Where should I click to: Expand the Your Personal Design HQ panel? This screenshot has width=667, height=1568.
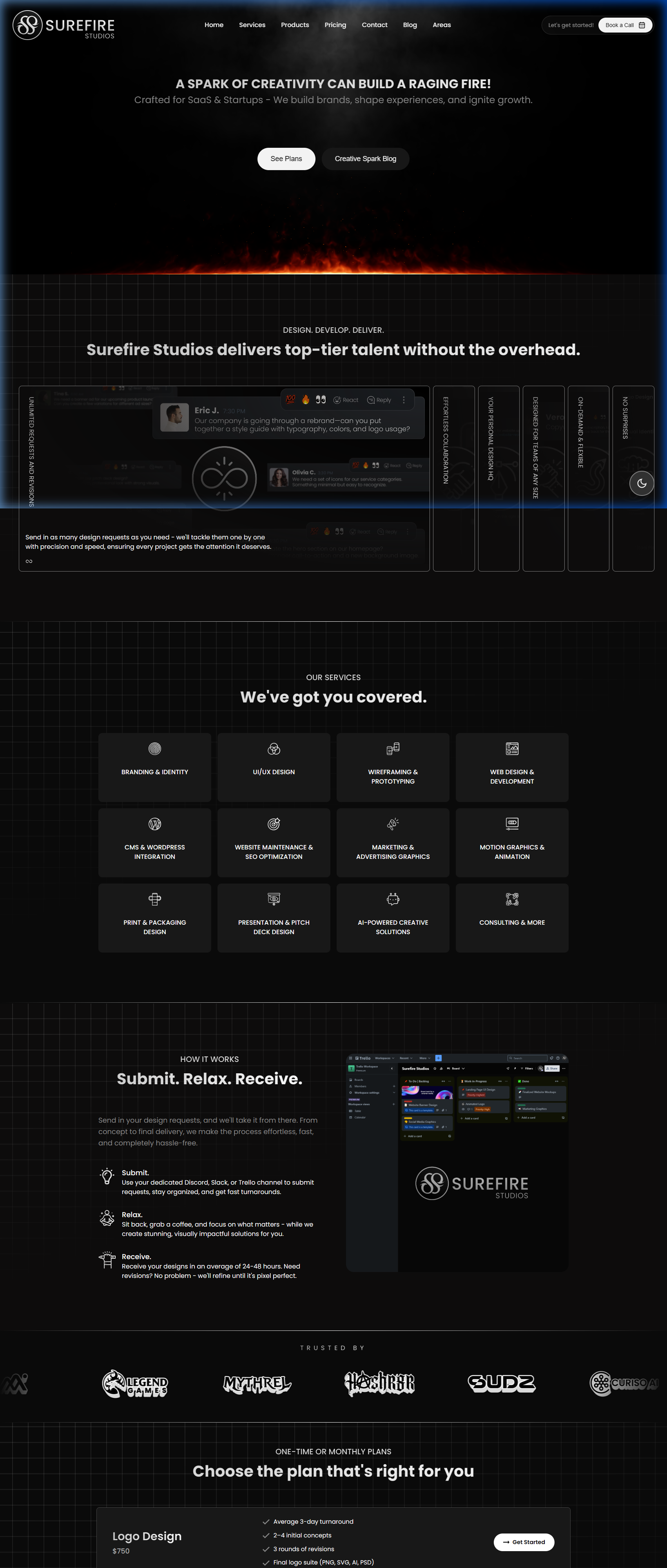498,478
